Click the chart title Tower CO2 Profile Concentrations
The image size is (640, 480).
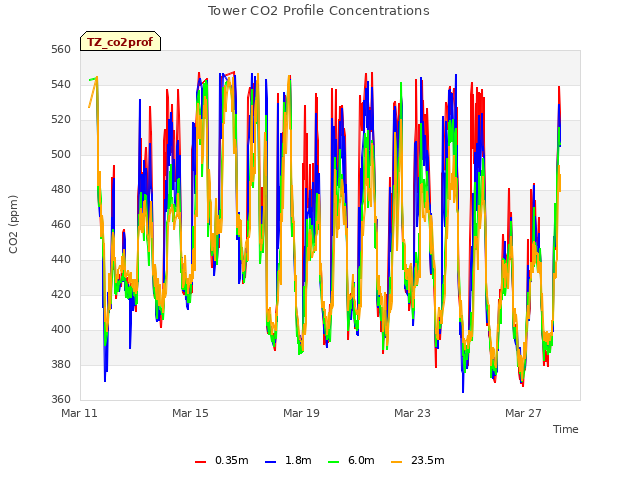coord(318,11)
